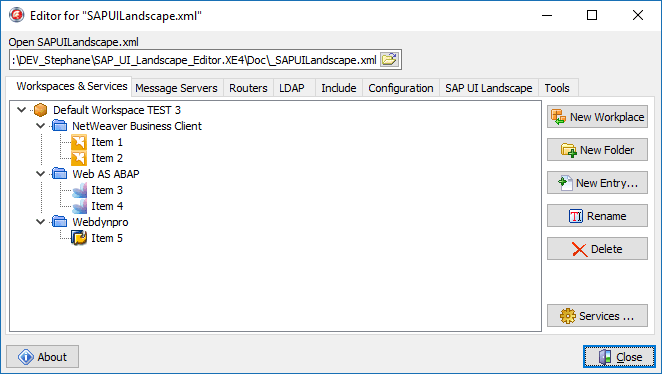This screenshot has height=374, width=662.
Task: Click the NetWeaver Business Client folder icon
Action: coord(60,126)
